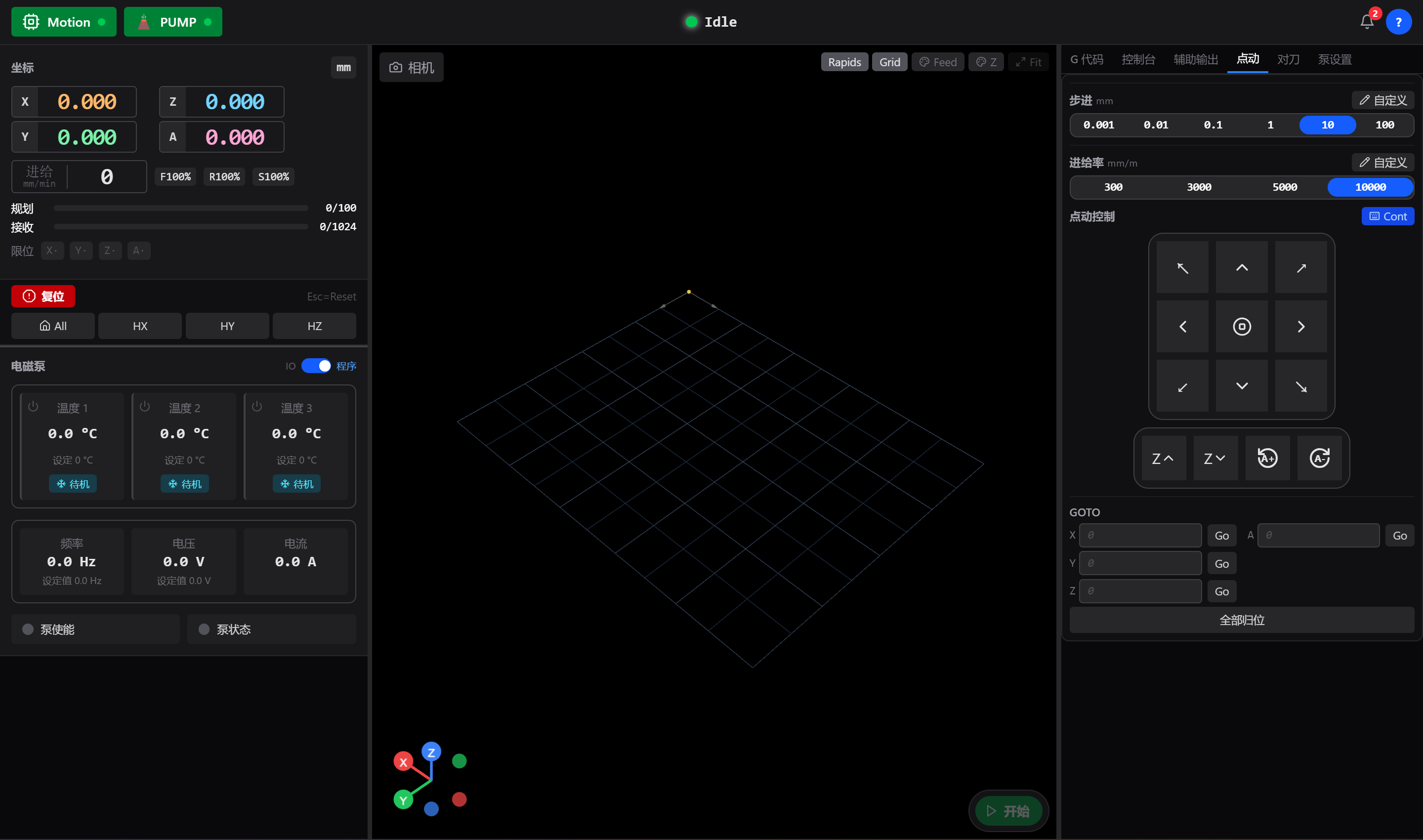Rotate A axis negative (A-)
Image resolution: width=1423 pixels, height=840 pixels.
point(1320,459)
